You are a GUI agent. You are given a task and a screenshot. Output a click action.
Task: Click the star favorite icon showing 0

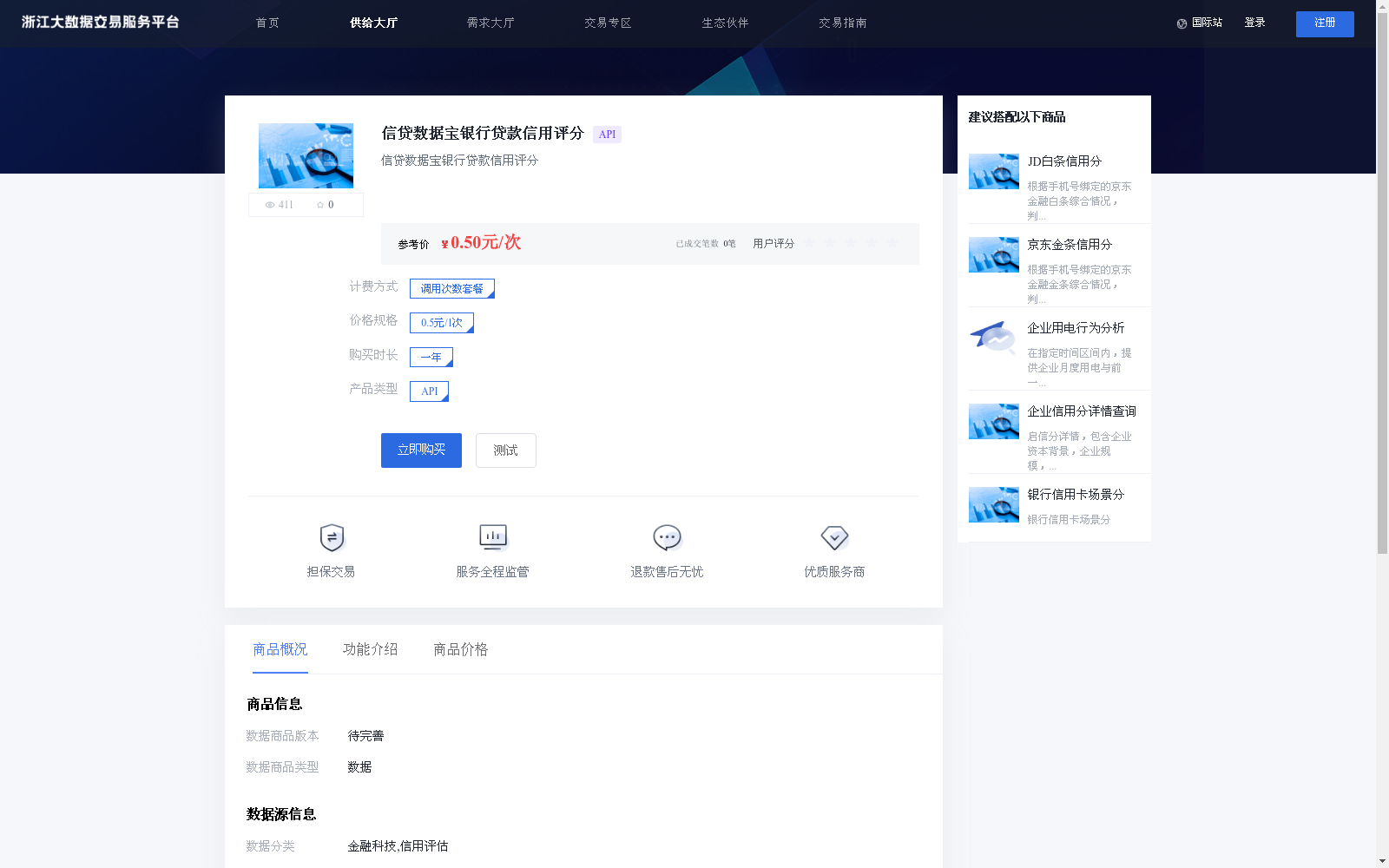320,205
